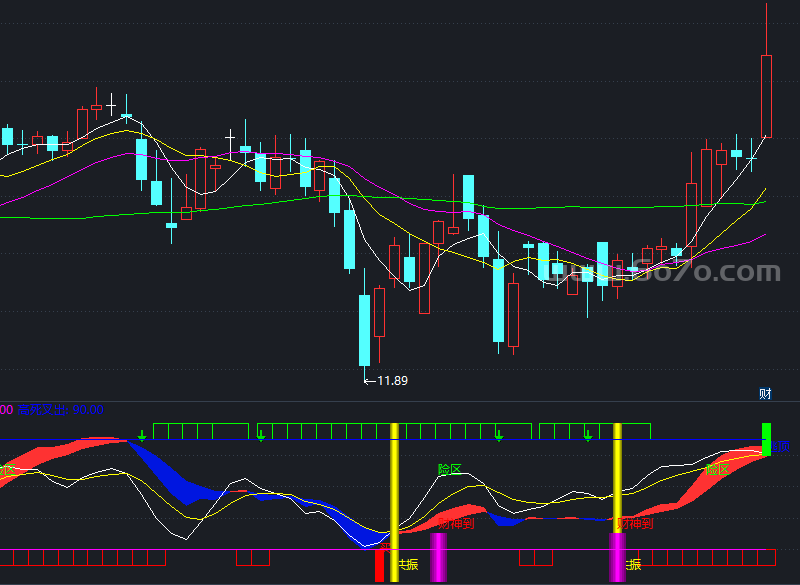Click the solid red buy-signal bar

(x=379, y=566)
